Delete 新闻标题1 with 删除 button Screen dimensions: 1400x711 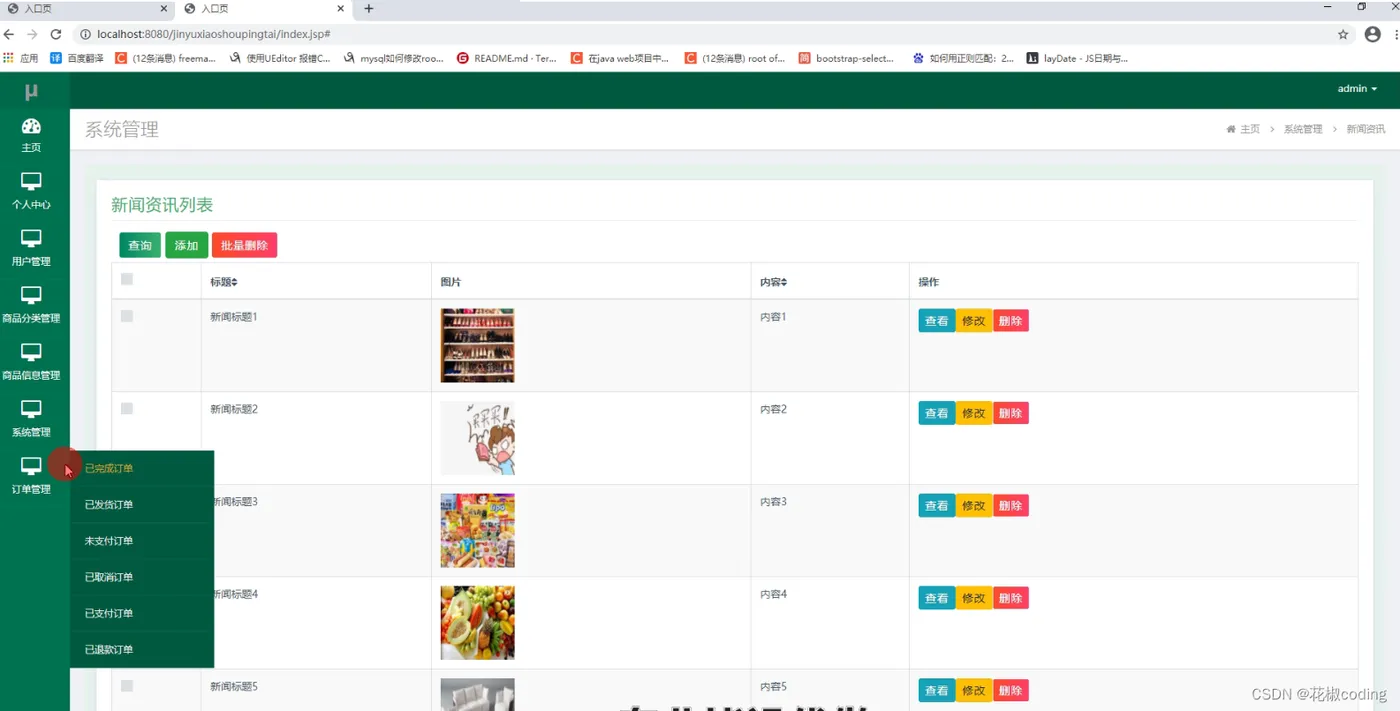(x=1011, y=321)
